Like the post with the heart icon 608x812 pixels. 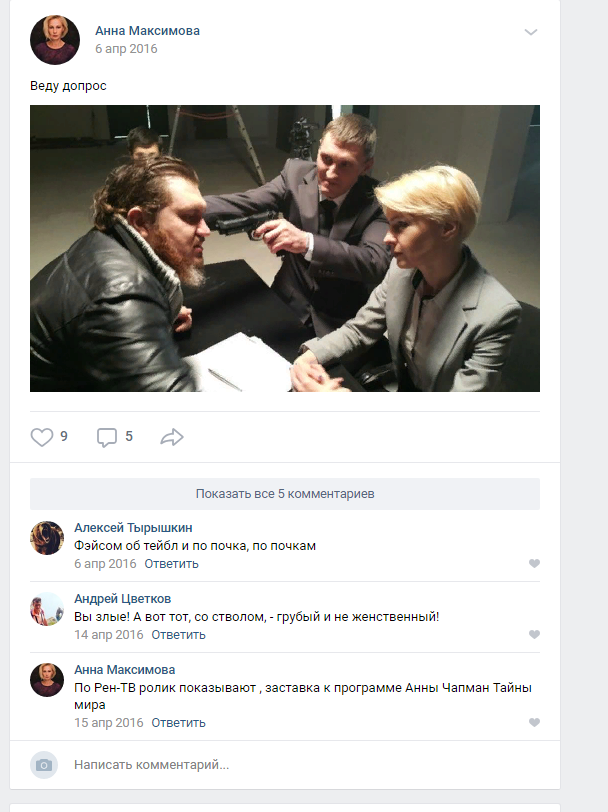[x=41, y=437]
